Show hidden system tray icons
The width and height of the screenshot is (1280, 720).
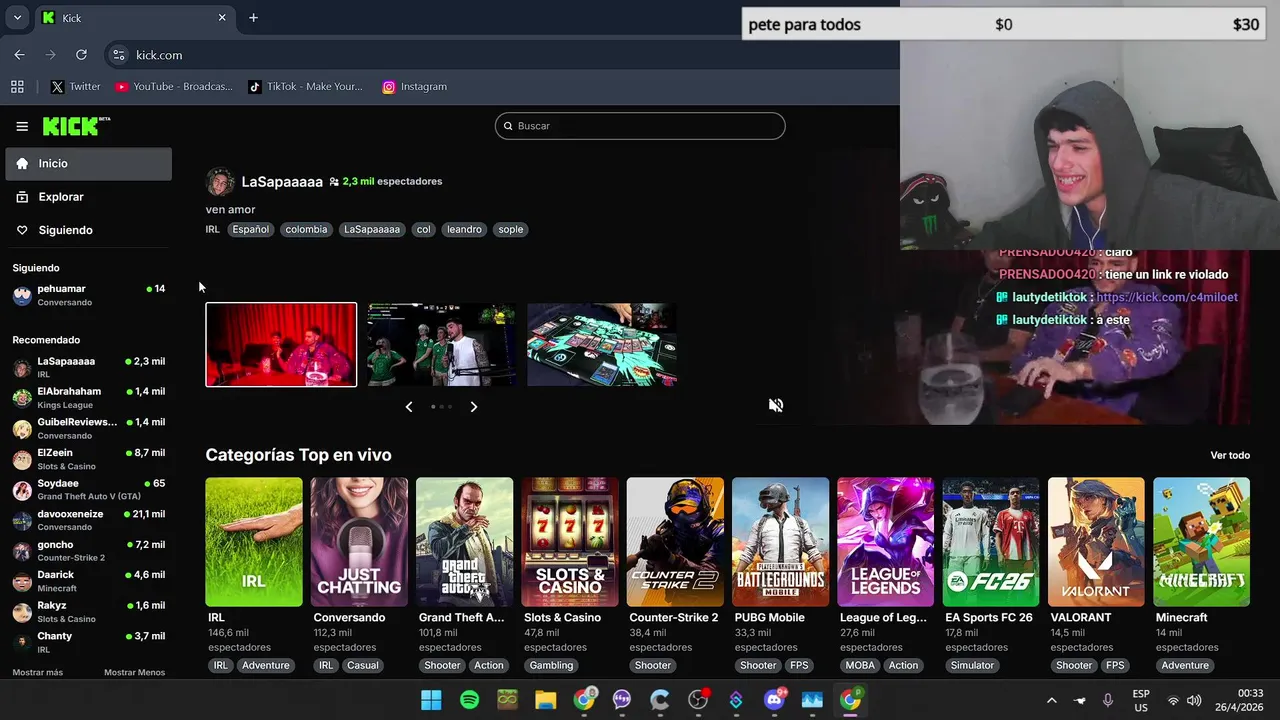pos(1051,701)
